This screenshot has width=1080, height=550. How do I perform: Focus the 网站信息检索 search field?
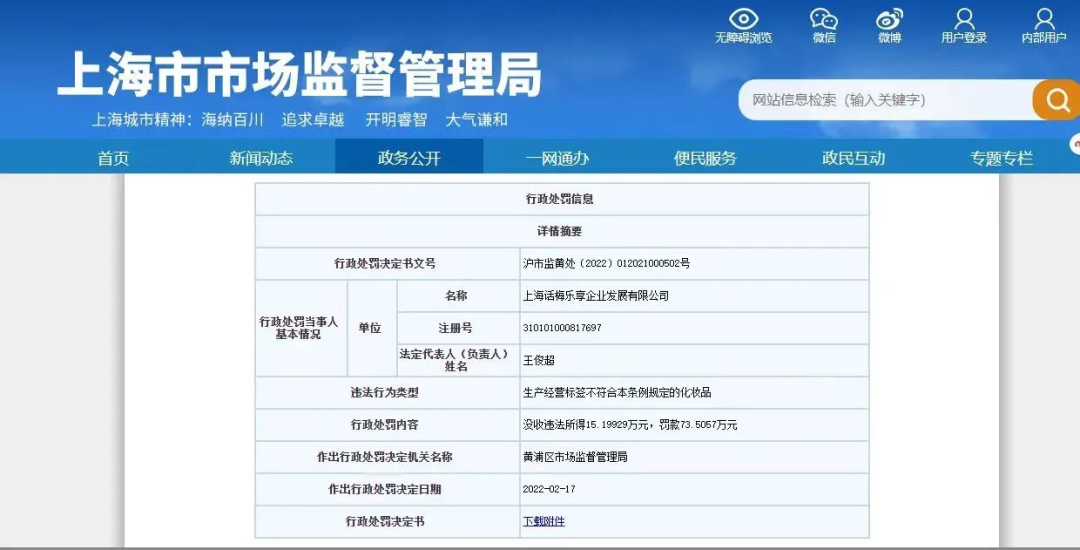click(x=885, y=100)
